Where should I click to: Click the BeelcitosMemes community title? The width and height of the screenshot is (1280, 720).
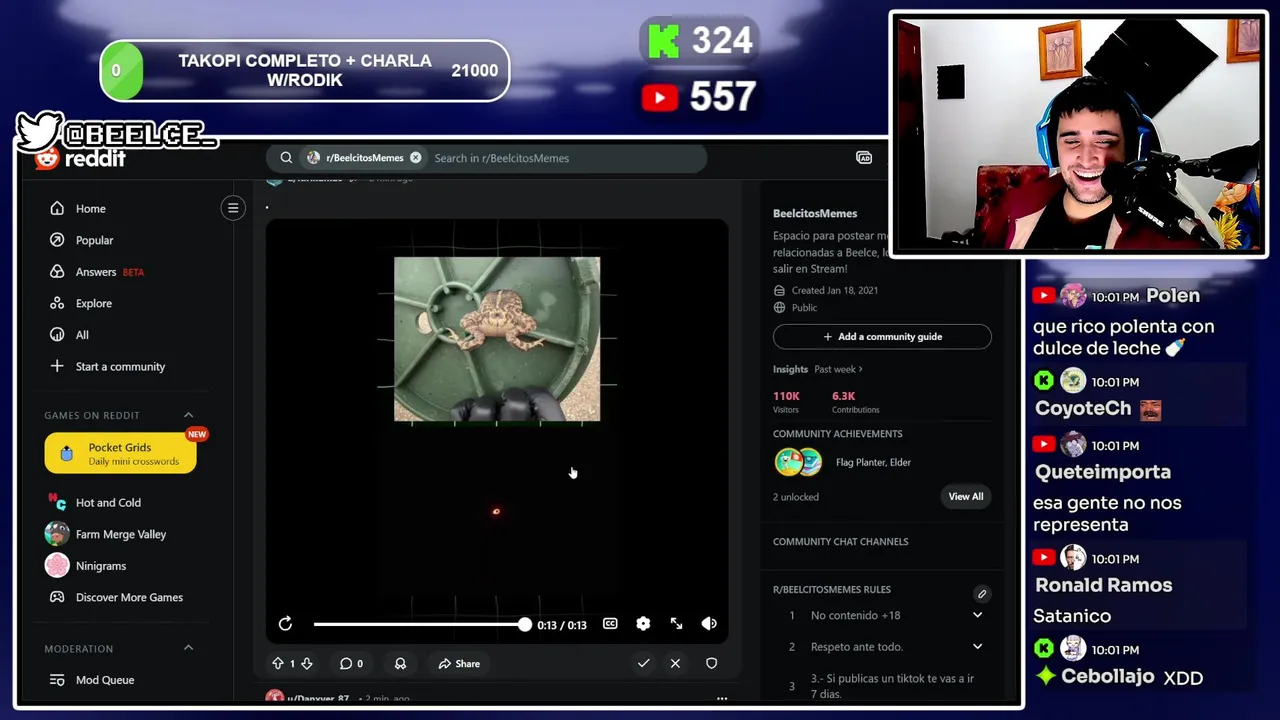pyautogui.click(x=815, y=213)
